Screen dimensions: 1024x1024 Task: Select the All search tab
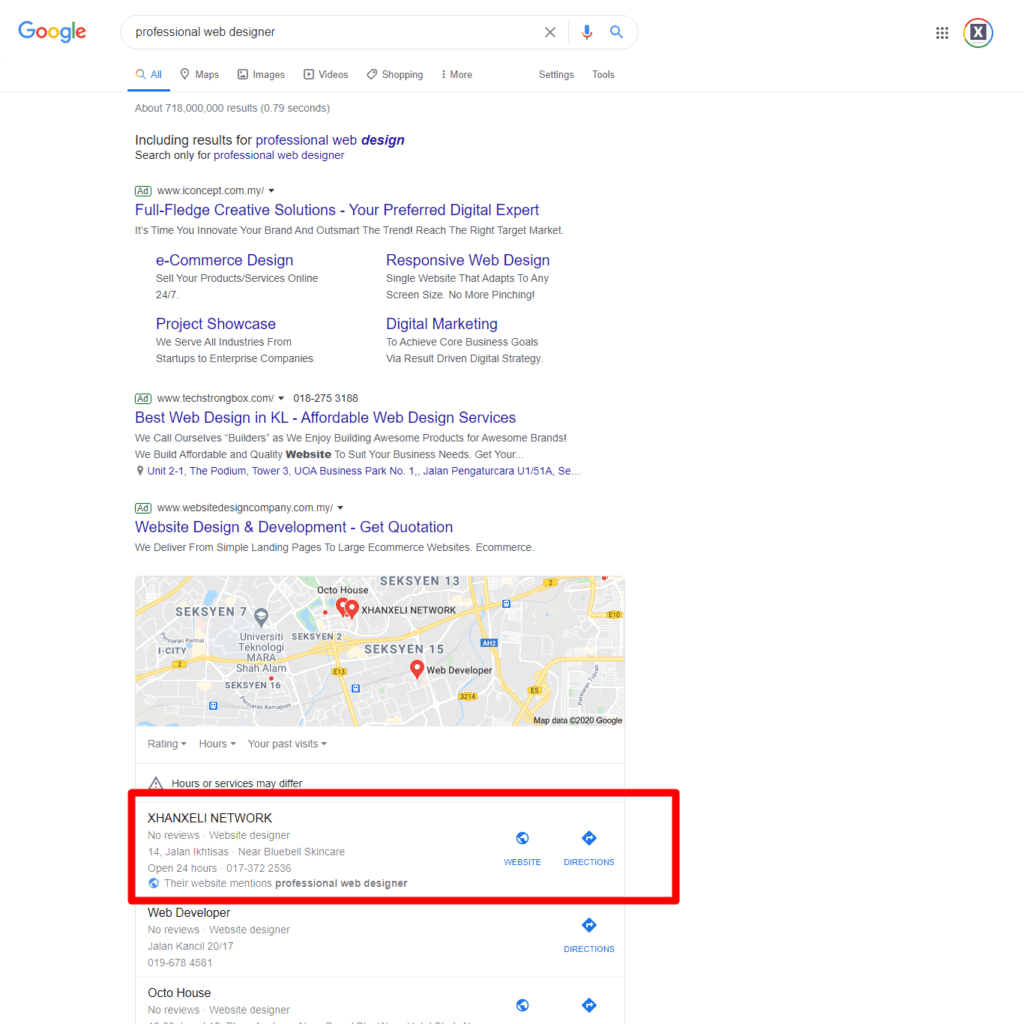tap(149, 74)
